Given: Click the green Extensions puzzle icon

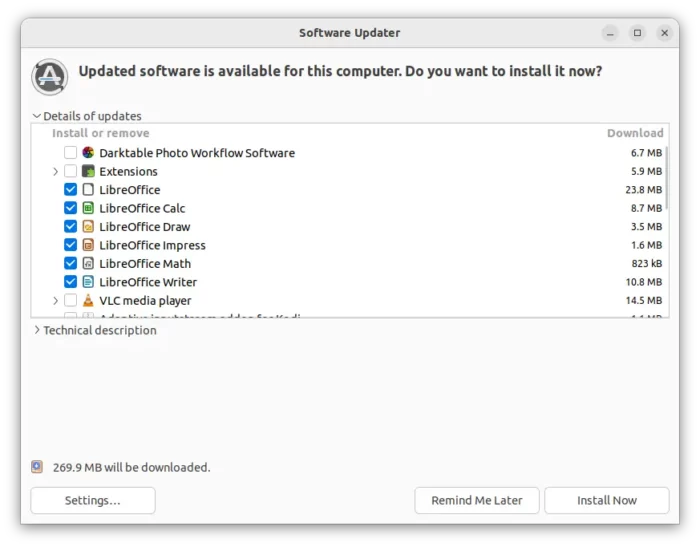Looking at the screenshot, I should click(x=88, y=171).
